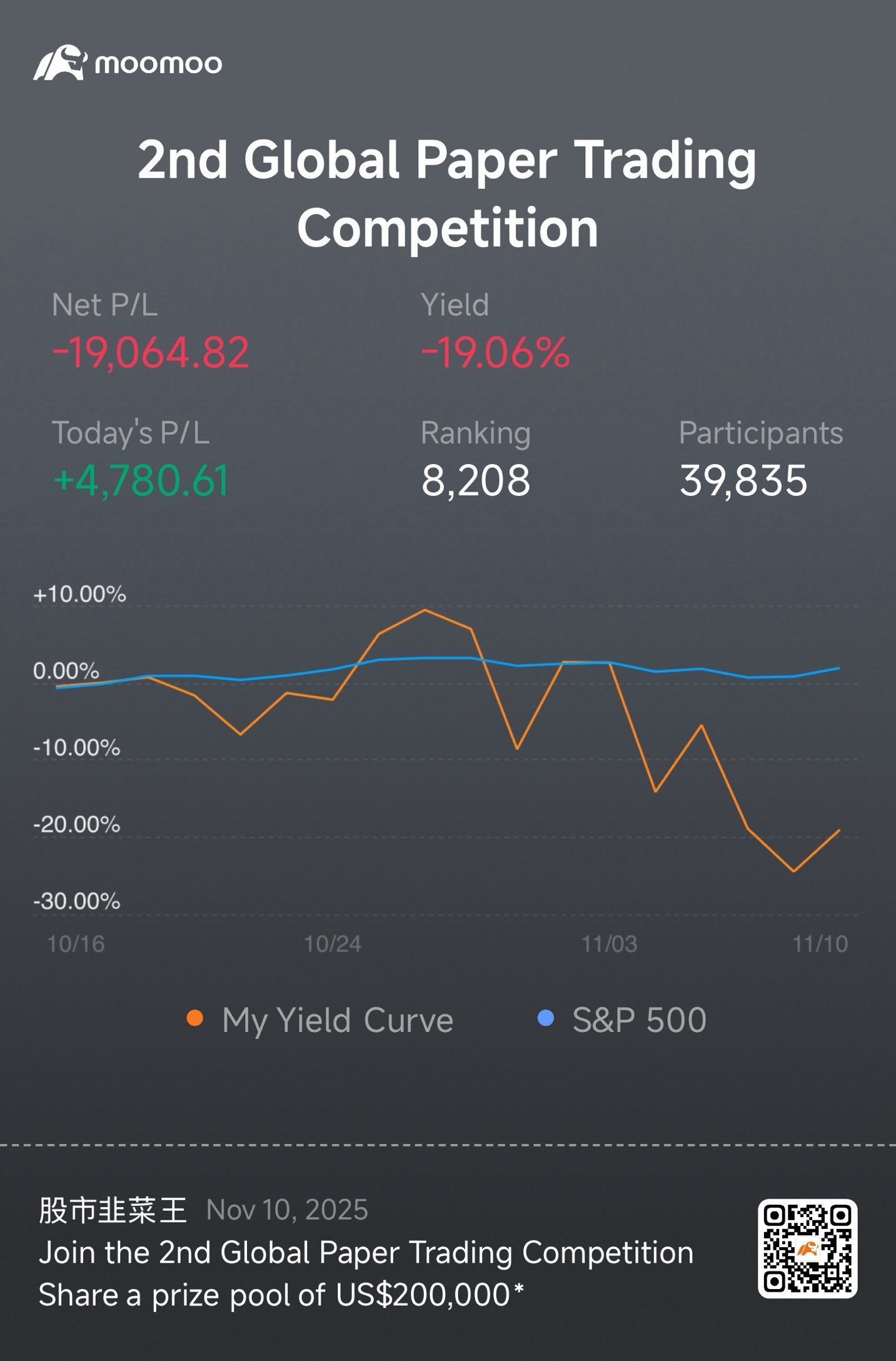Click the 11/03 date marker on chart
Screen dimensions: 896x1361
pyautogui.click(x=609, y=944)
